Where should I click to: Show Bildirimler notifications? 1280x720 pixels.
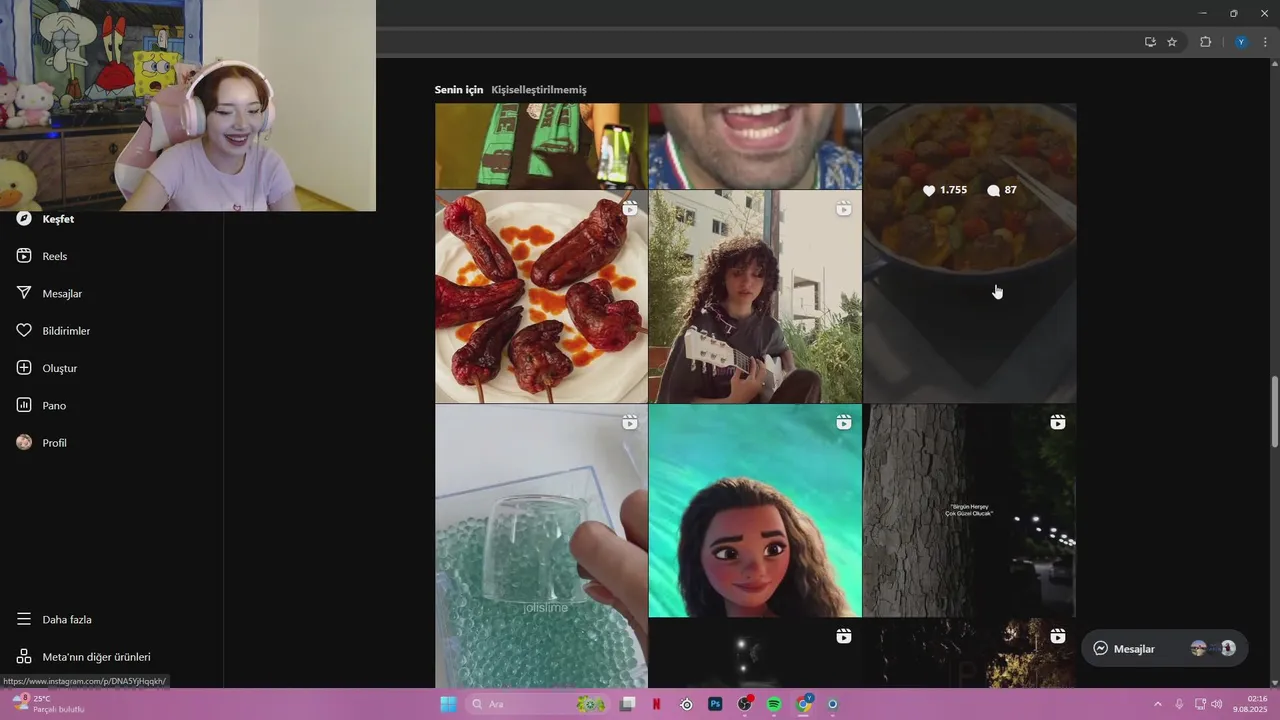(53, 331)
